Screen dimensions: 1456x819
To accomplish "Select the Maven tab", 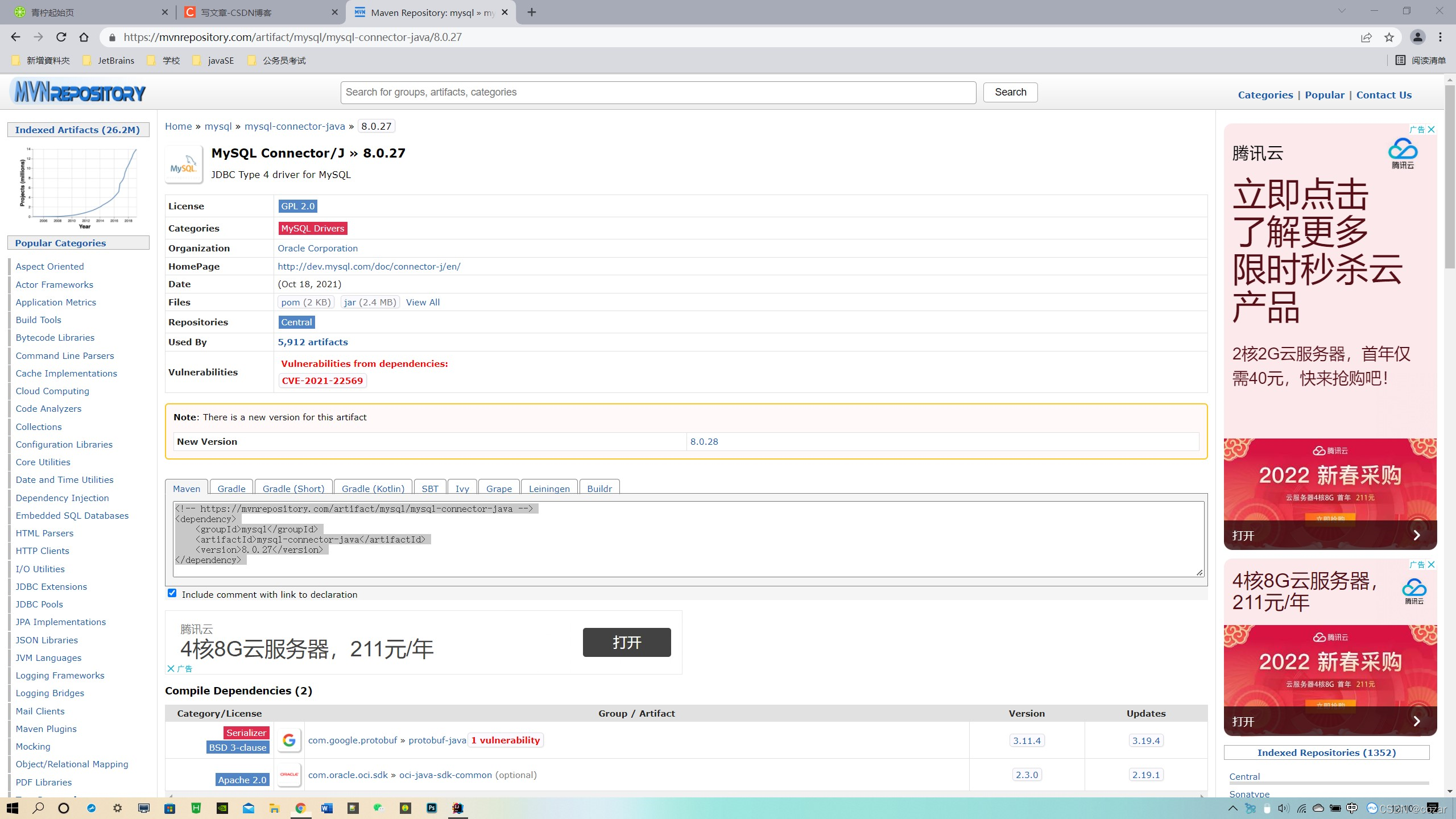I will point(187,488).
